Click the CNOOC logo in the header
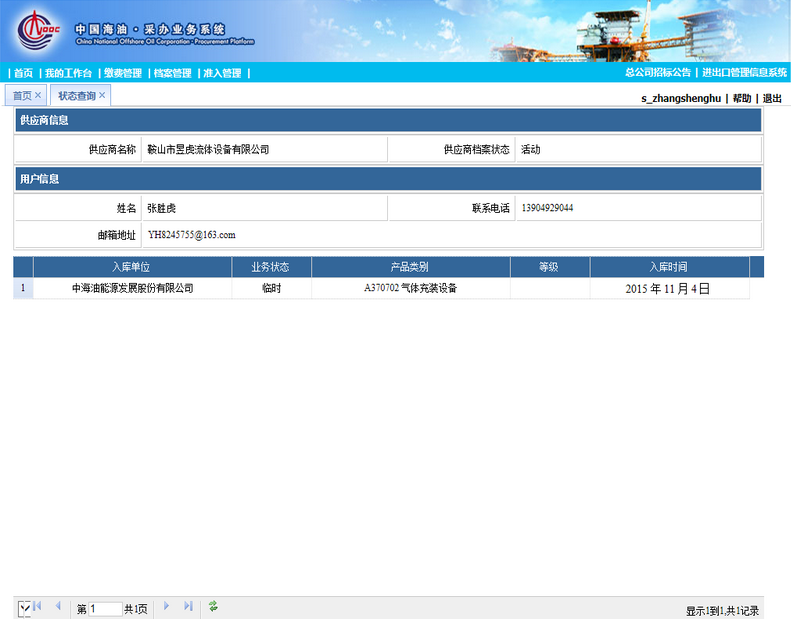 39,30
